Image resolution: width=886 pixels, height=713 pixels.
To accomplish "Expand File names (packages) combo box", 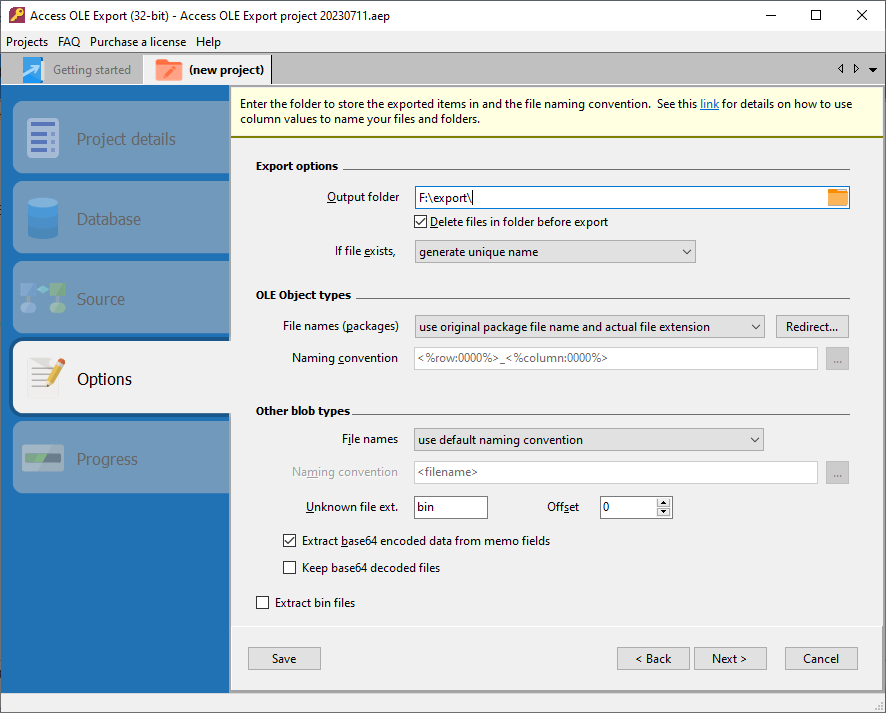I will (x=589, y=327).
